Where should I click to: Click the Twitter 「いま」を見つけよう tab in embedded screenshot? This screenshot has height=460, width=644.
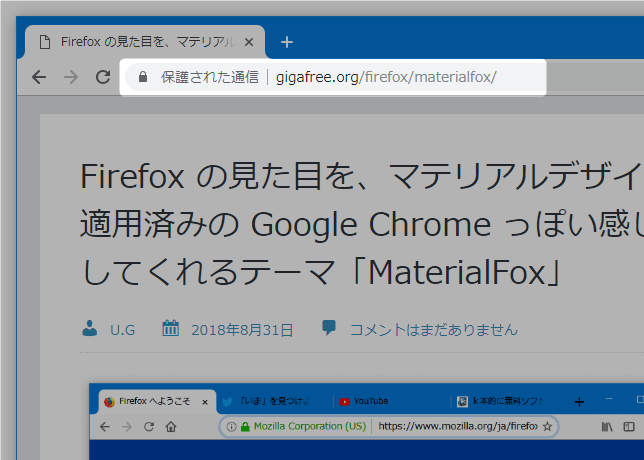click(x=274, y=401)
